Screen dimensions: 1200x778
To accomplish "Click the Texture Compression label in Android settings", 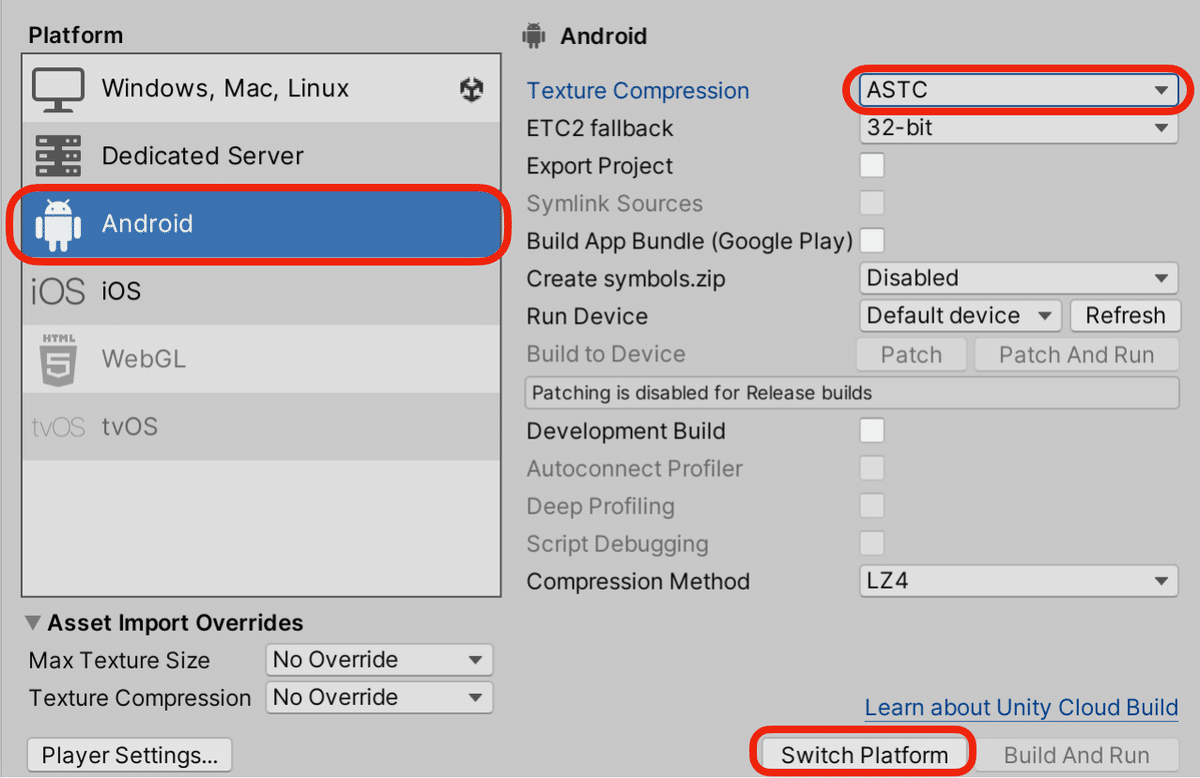I will click(x=638, y=90).
